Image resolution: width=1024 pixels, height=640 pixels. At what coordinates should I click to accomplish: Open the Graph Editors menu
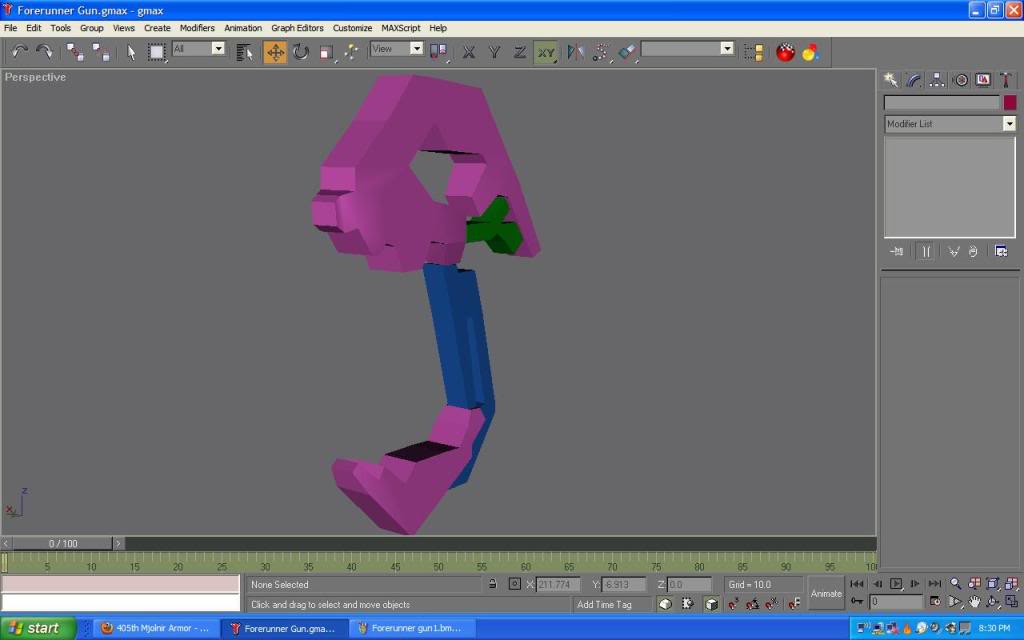[x=297, y=28]
